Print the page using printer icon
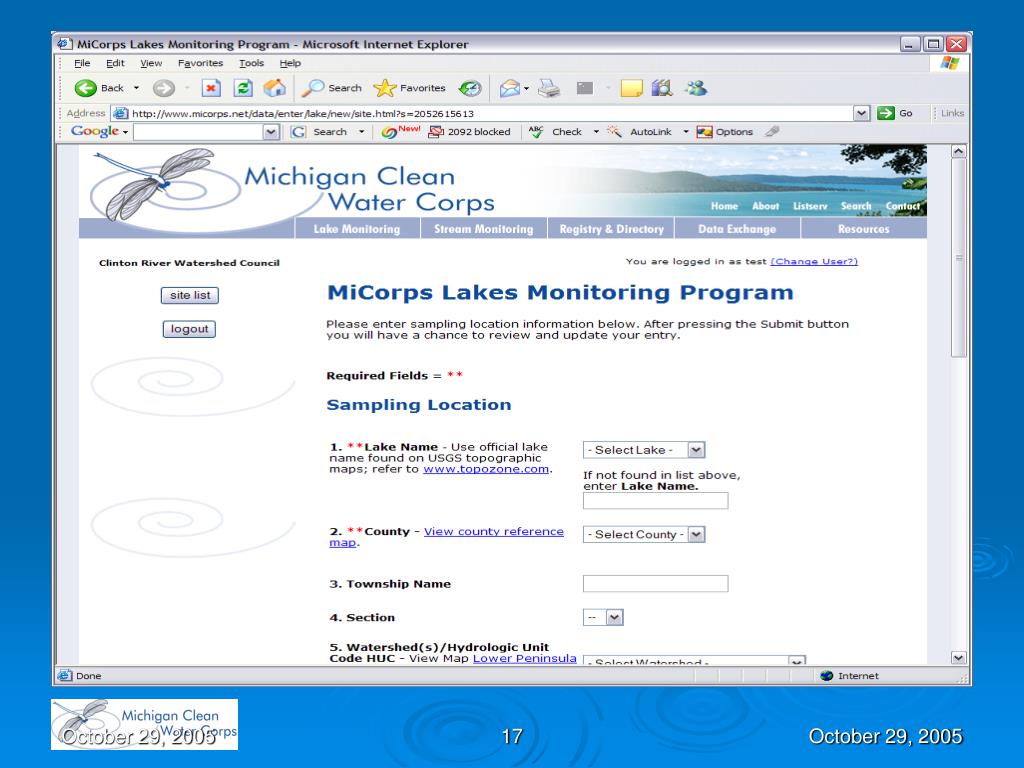The width and height of the screenshot is (1024, 768). pyautogui.click(x=549, y=88)
